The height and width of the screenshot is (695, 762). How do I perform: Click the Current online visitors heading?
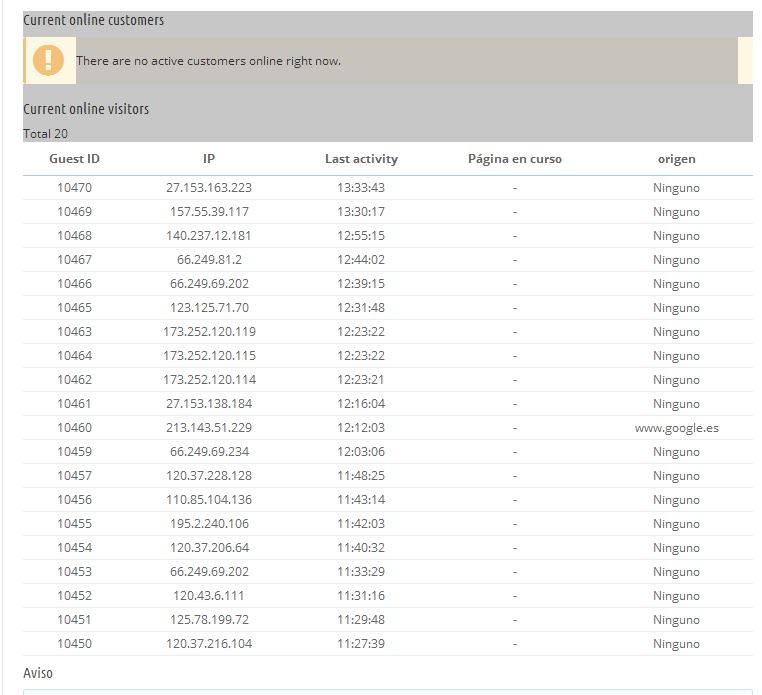point(86,109)
